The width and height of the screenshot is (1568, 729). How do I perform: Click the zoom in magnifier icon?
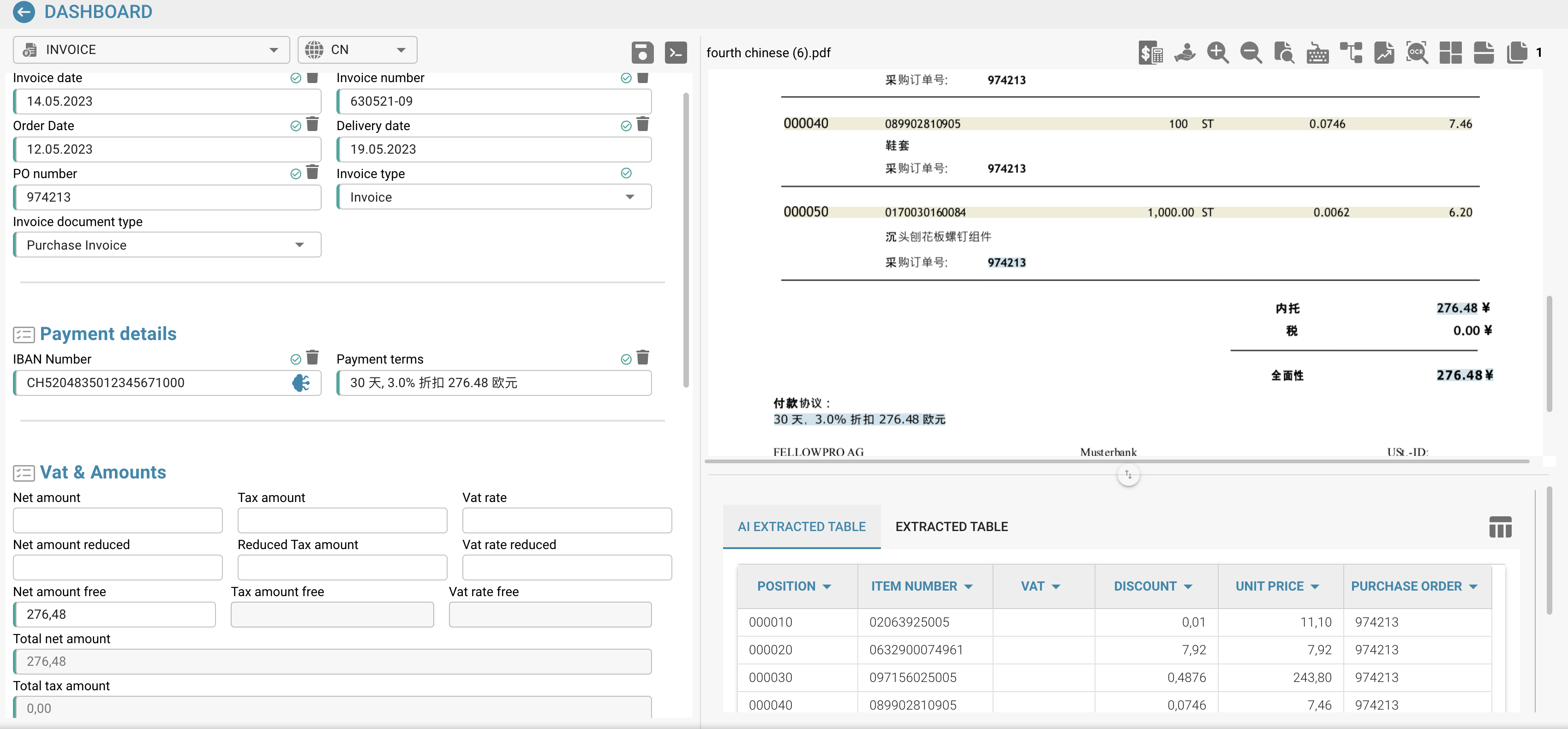click(1217, 53)
